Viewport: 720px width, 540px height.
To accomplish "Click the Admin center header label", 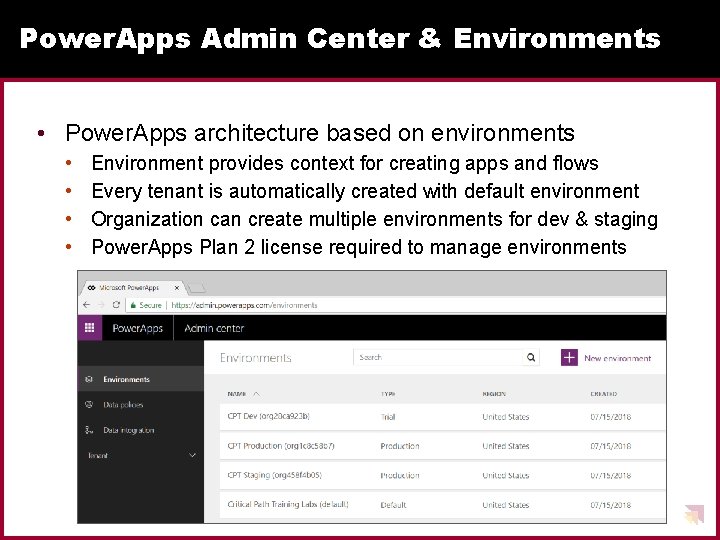I will [214, 328].
